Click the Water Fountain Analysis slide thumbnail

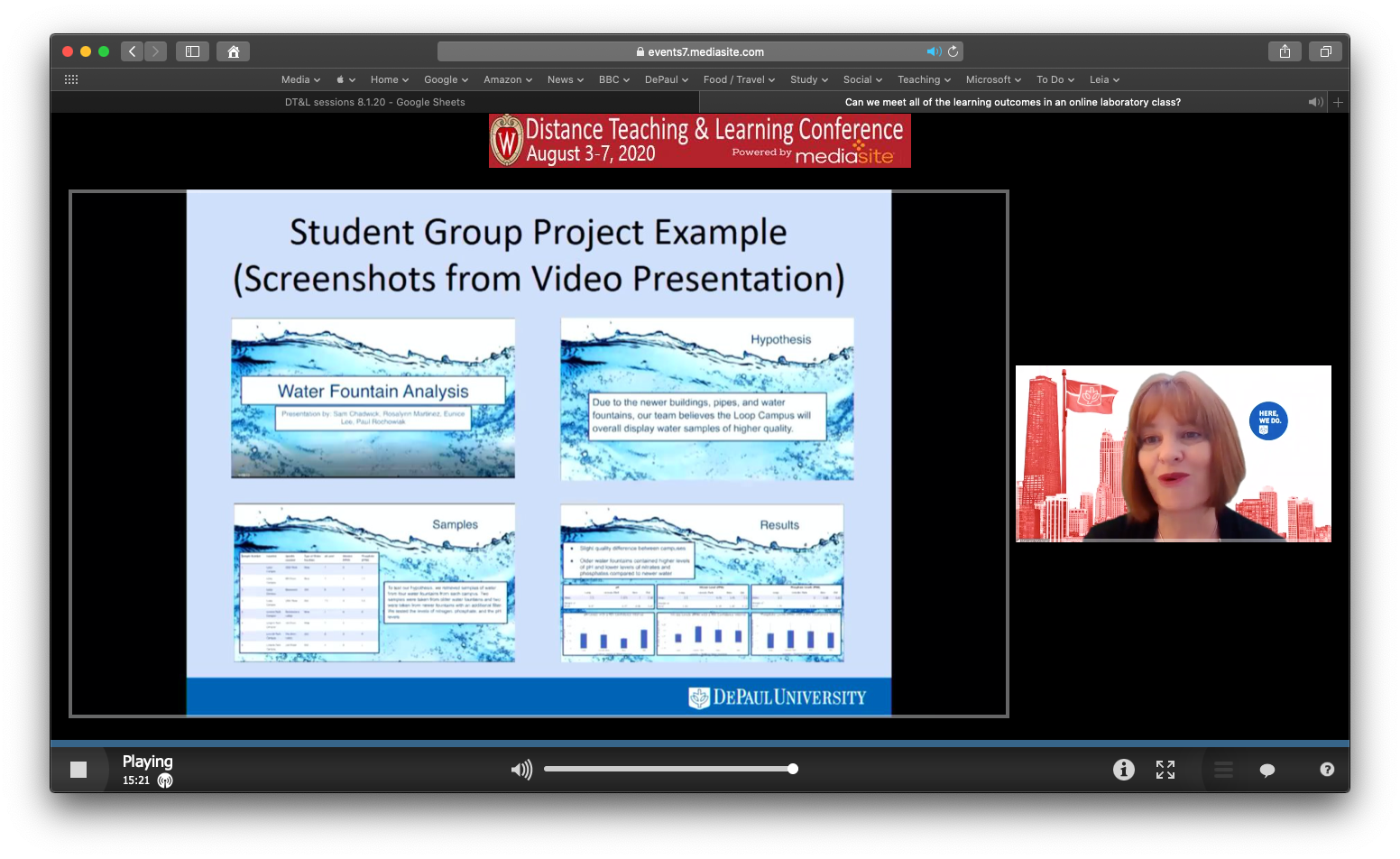click(x=373, y=398)
